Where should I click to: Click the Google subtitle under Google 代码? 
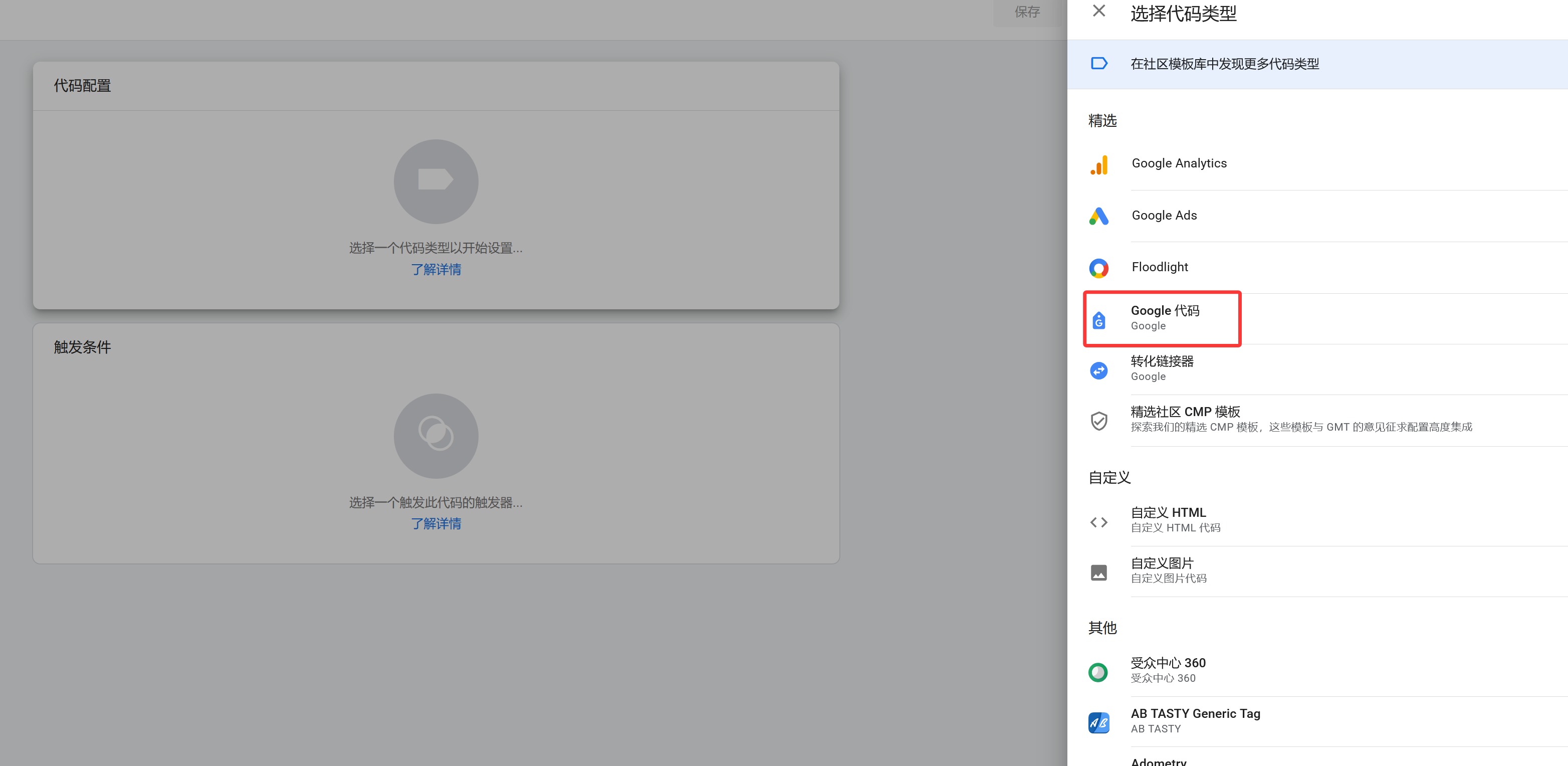click(x=1148, y=326)
